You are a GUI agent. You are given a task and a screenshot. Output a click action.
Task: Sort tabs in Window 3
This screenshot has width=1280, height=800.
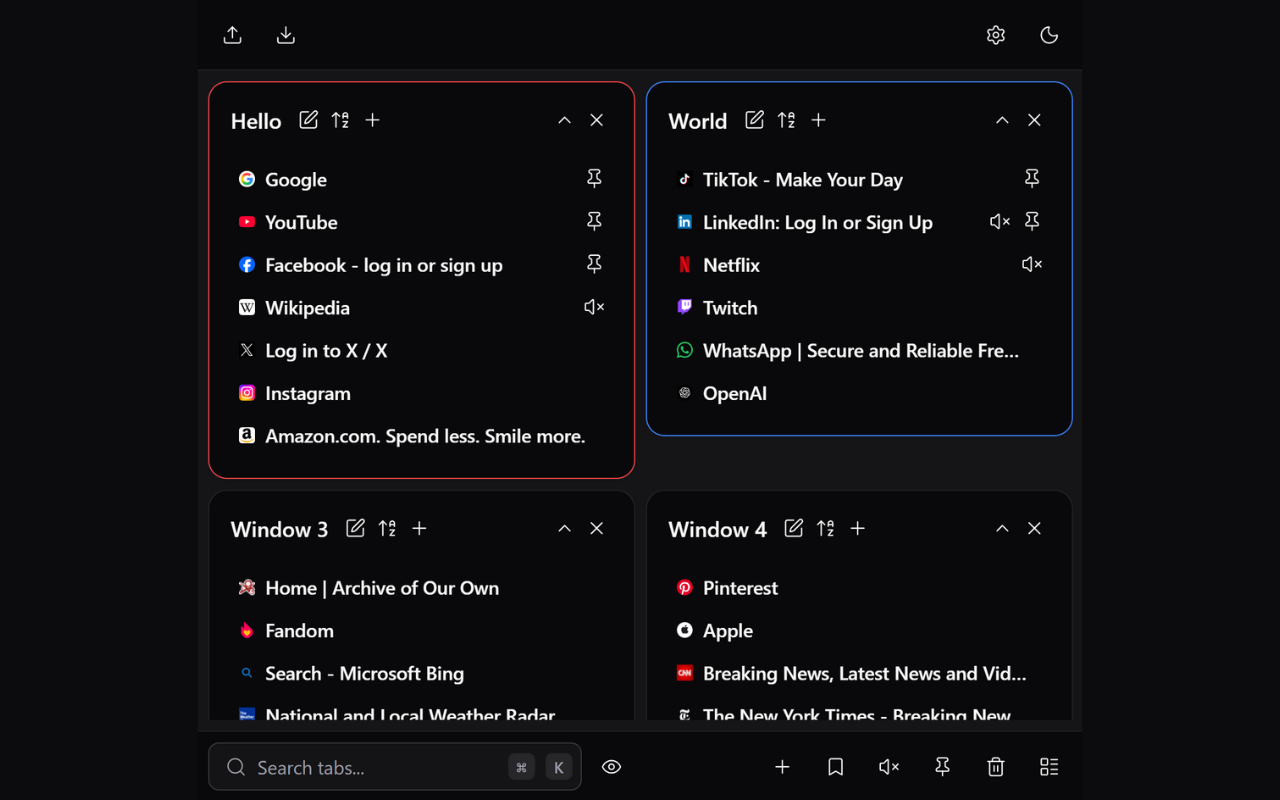pyautogui.click(x=387, y=528)
